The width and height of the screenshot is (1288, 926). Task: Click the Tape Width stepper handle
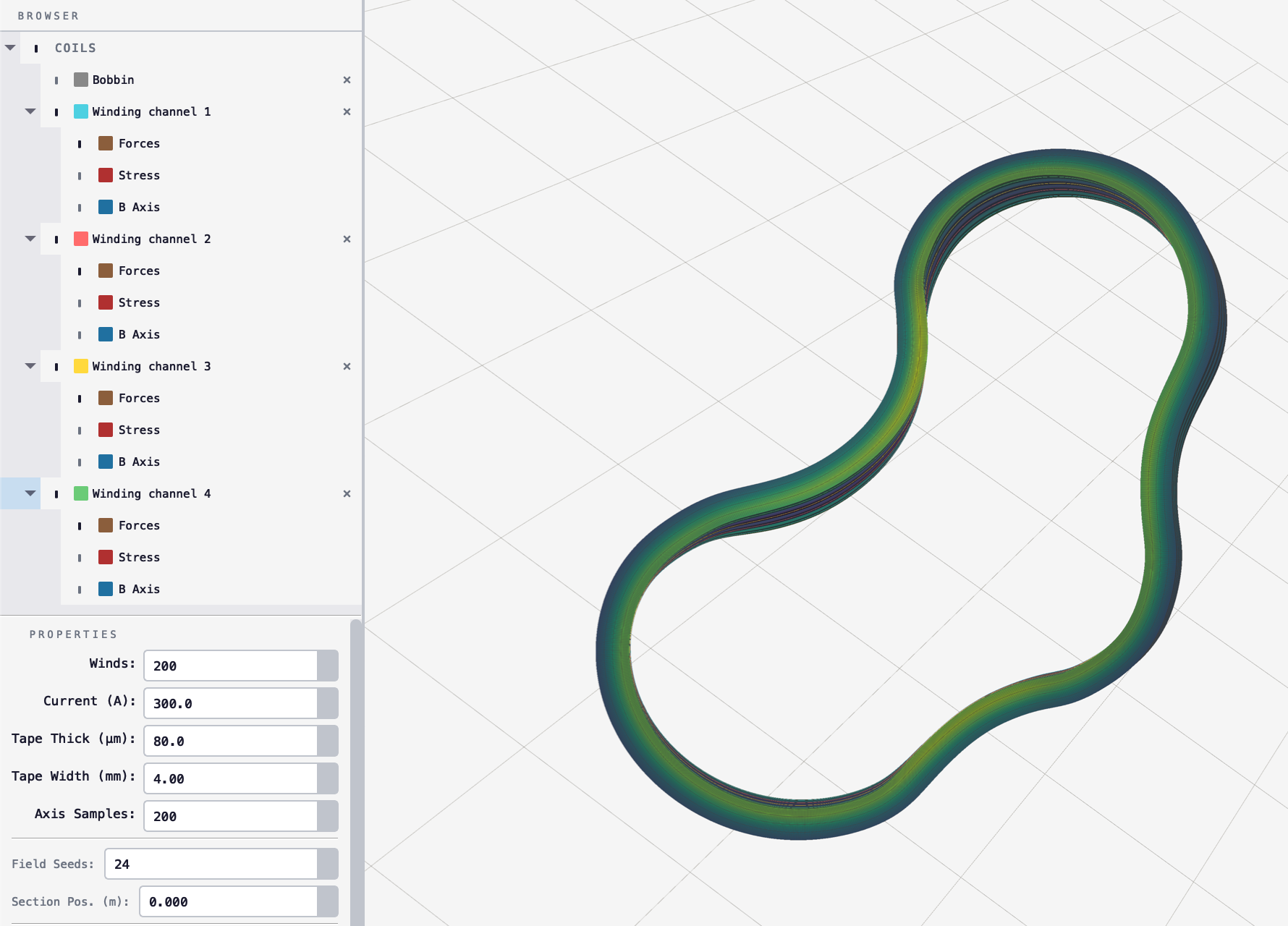[328, 778]
